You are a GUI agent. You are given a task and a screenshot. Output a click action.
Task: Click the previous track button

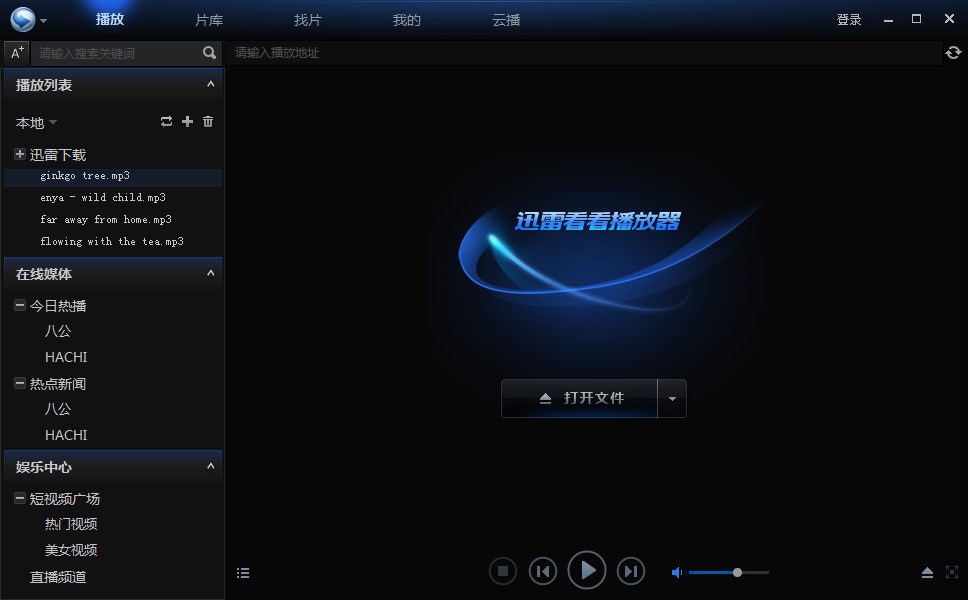click(x=543, y=571)
